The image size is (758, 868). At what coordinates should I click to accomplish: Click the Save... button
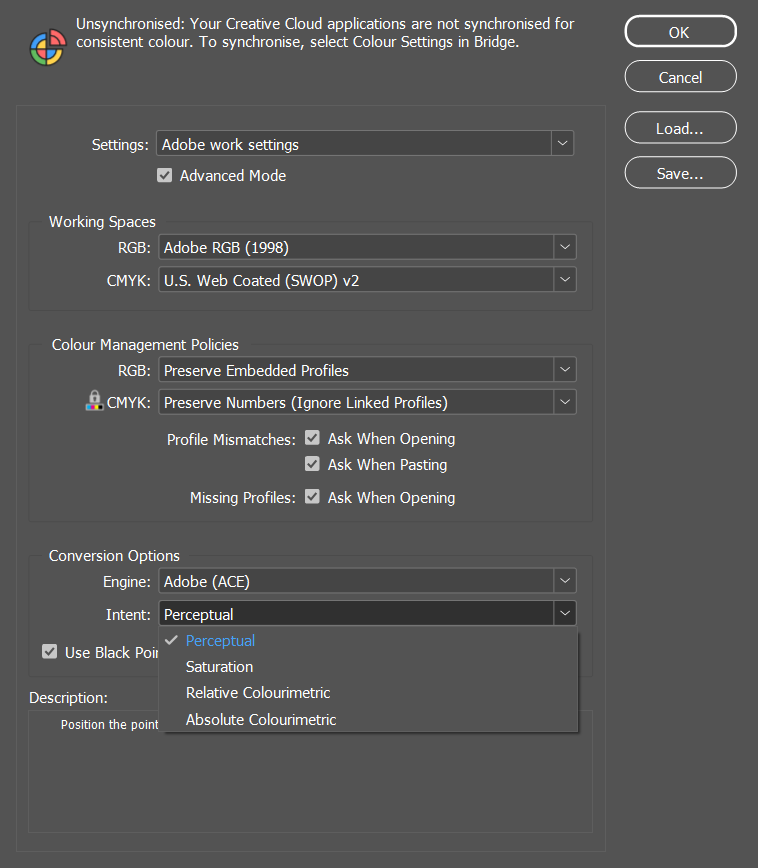click(x=680, y=173)
